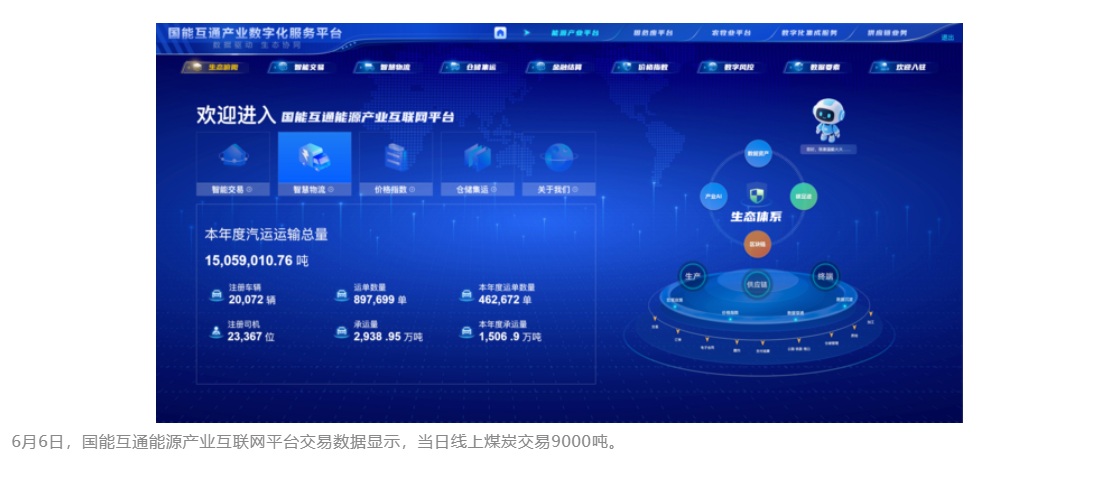This screenshot has width=1098, height=487.
Task: Click the value 1,506.9 万吨
Action: pyautogui.click(x=510, y=337)
